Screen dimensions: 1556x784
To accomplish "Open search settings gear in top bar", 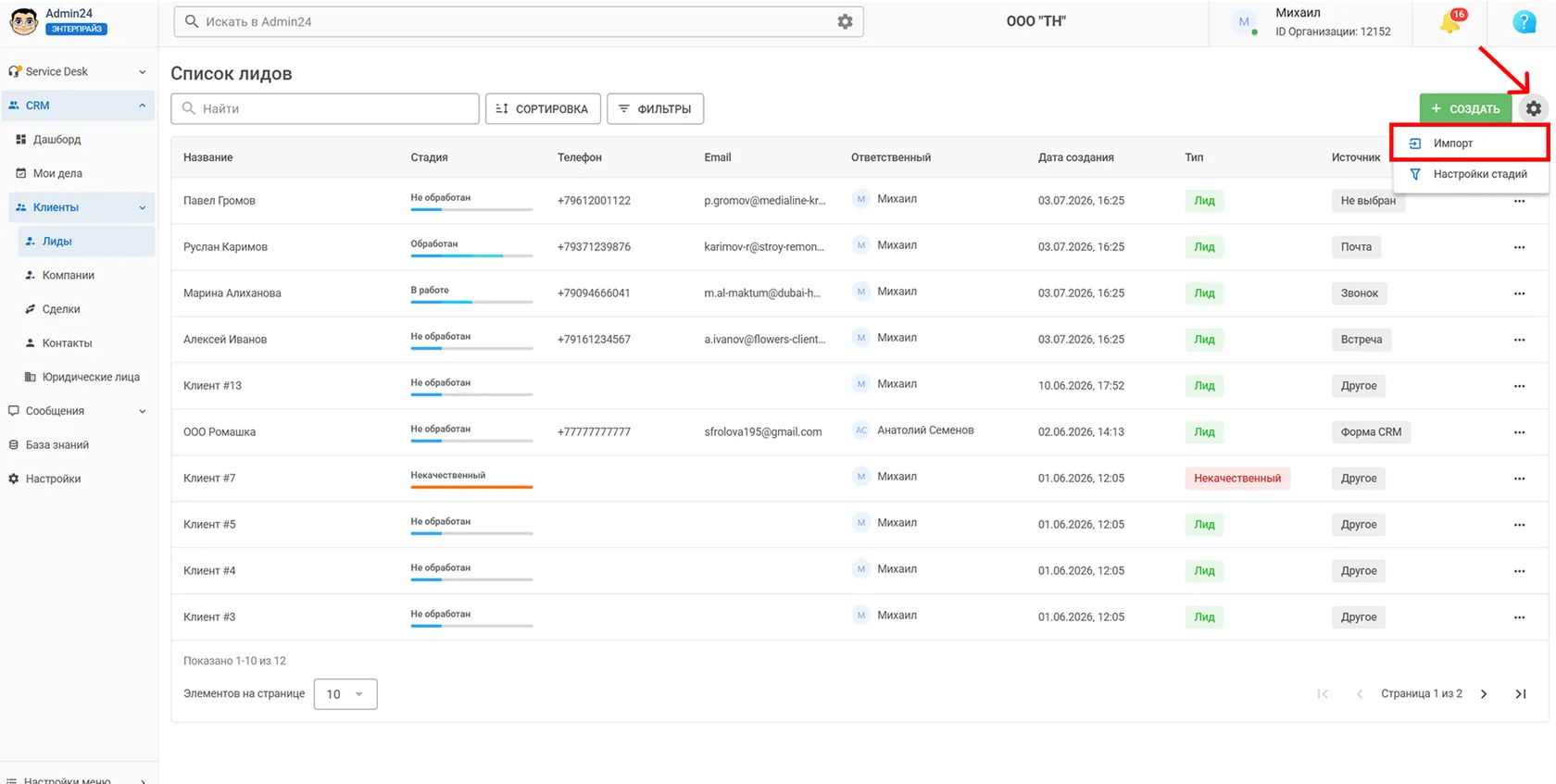I will [x=845, y=21].
